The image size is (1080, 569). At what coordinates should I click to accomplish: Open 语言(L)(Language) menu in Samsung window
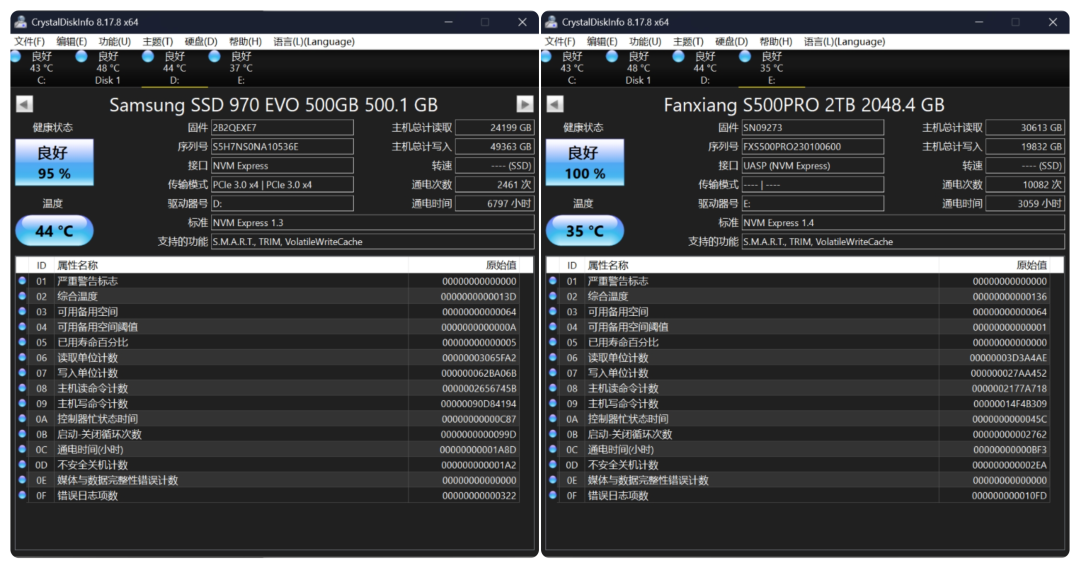click(313, 41)
